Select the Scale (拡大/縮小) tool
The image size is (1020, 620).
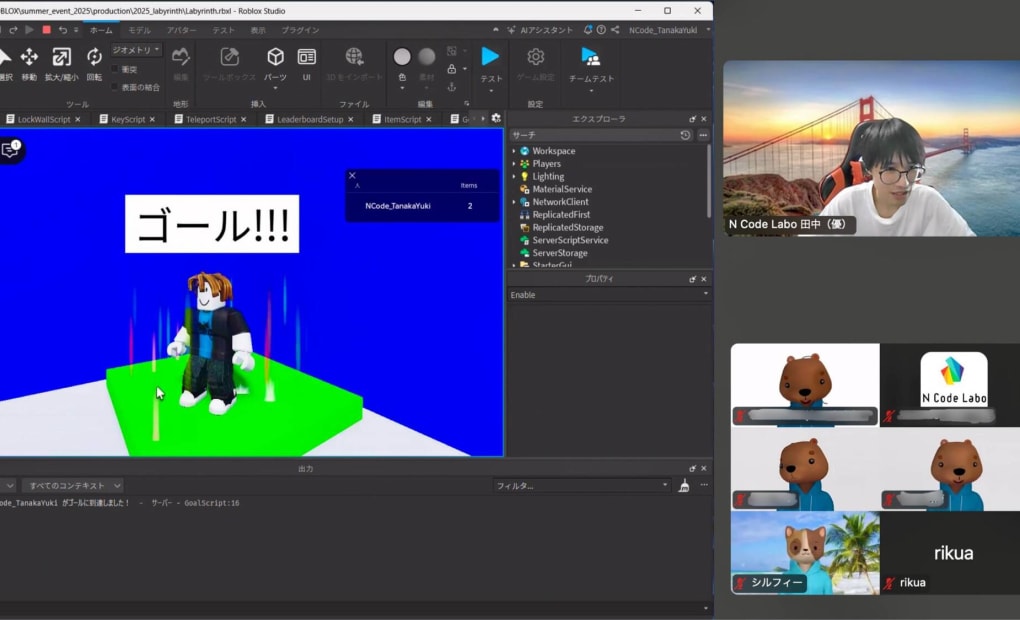coord(61,57)
